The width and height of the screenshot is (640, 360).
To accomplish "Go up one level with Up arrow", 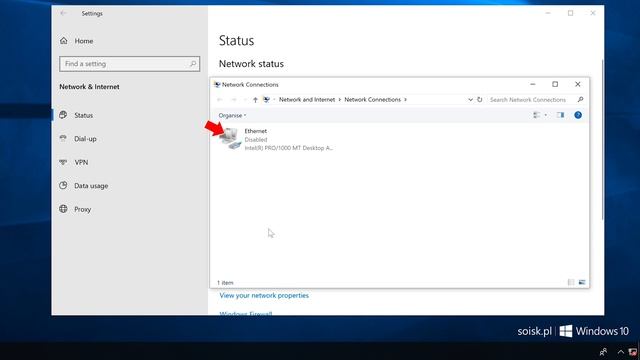I will [x=255, y=100].
